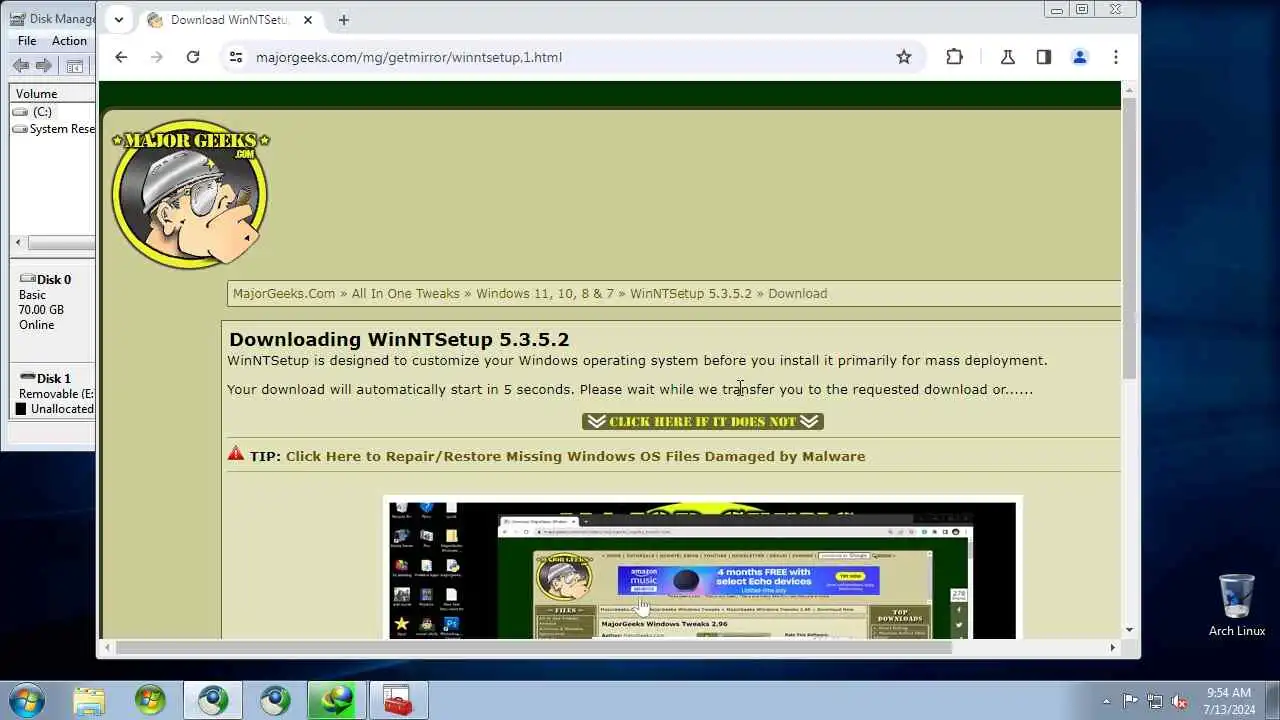Click the second Chrome taskbar icon
The height and width of the screenshot is (720, 1280).
[275, 701]
